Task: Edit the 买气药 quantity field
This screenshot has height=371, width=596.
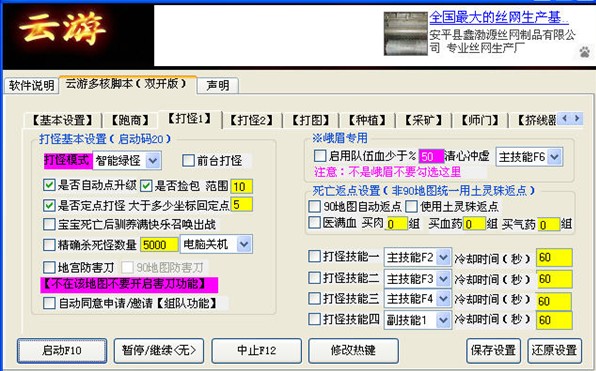Action: point(549,224)
